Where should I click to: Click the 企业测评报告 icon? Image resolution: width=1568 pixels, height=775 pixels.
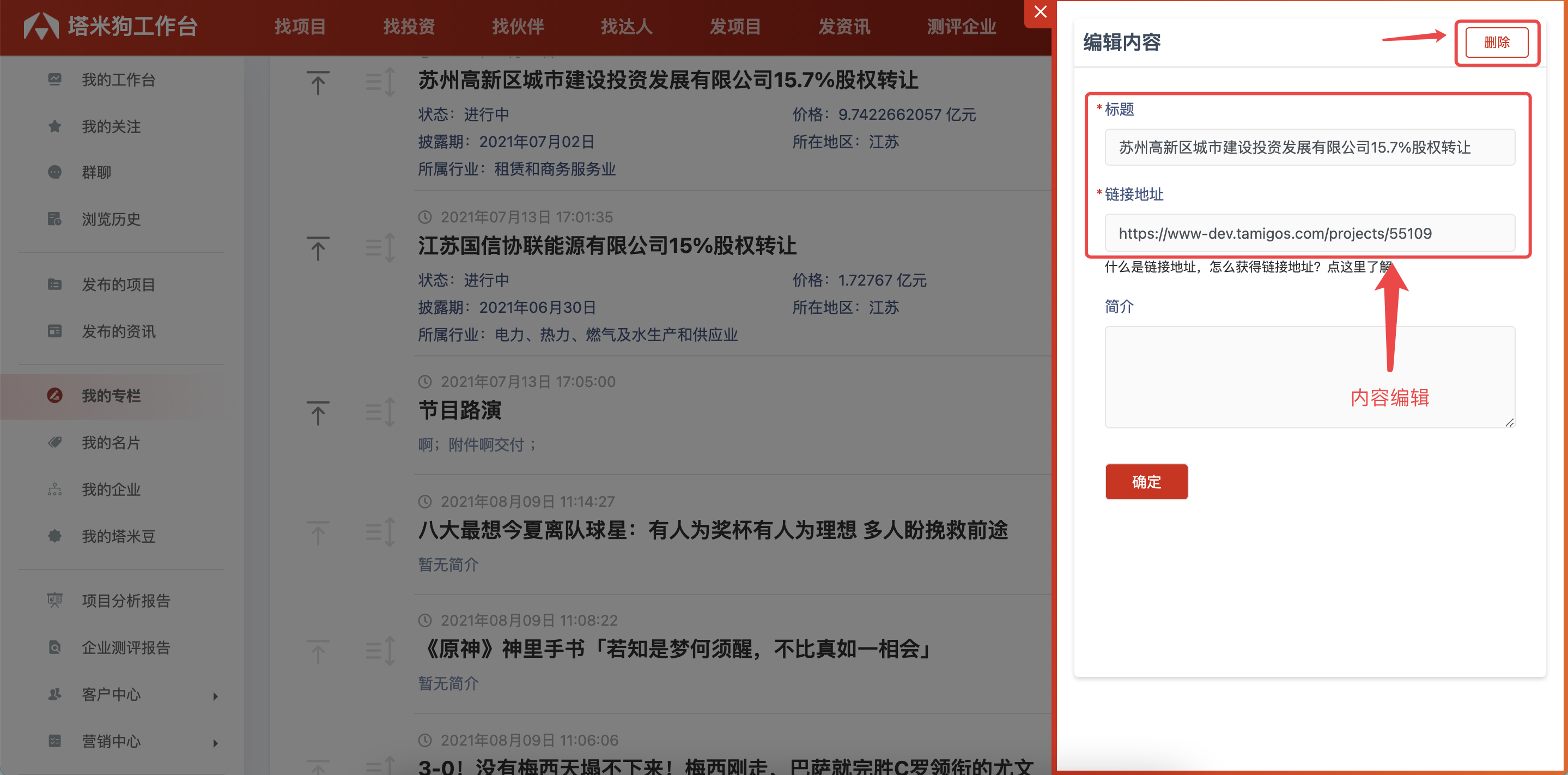point(55,647)
